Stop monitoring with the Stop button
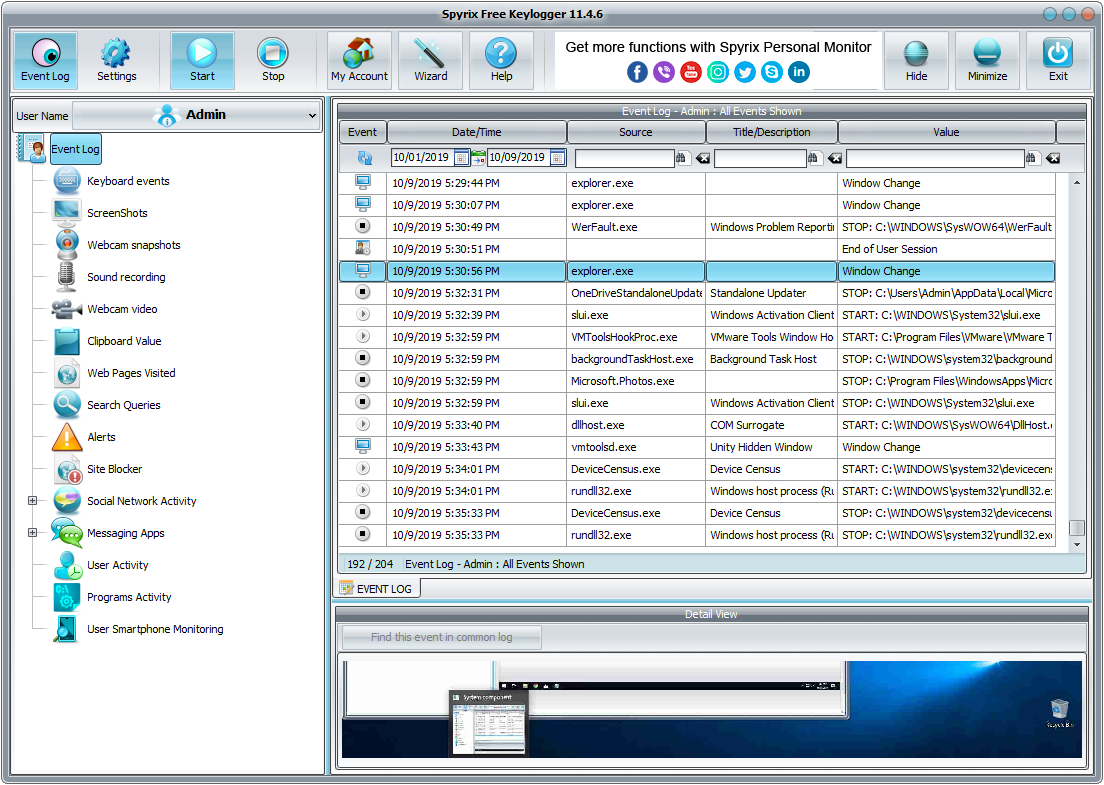Screen dimensions: 1104x785 273,61
